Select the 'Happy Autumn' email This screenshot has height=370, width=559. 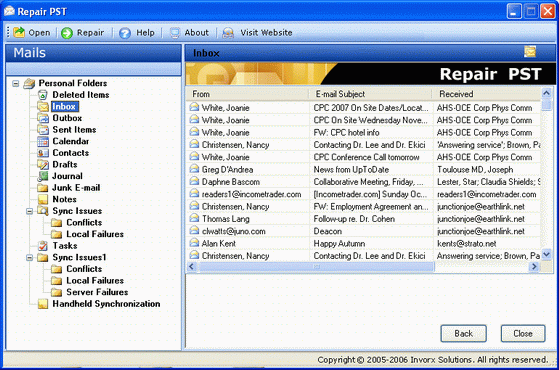click(x=339, y=243)
